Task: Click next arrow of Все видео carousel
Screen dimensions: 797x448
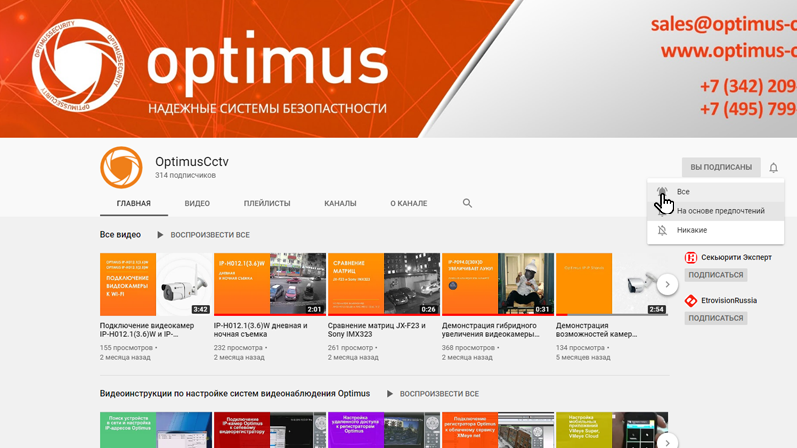Action: pyautogui.click(x=667, y=285)
